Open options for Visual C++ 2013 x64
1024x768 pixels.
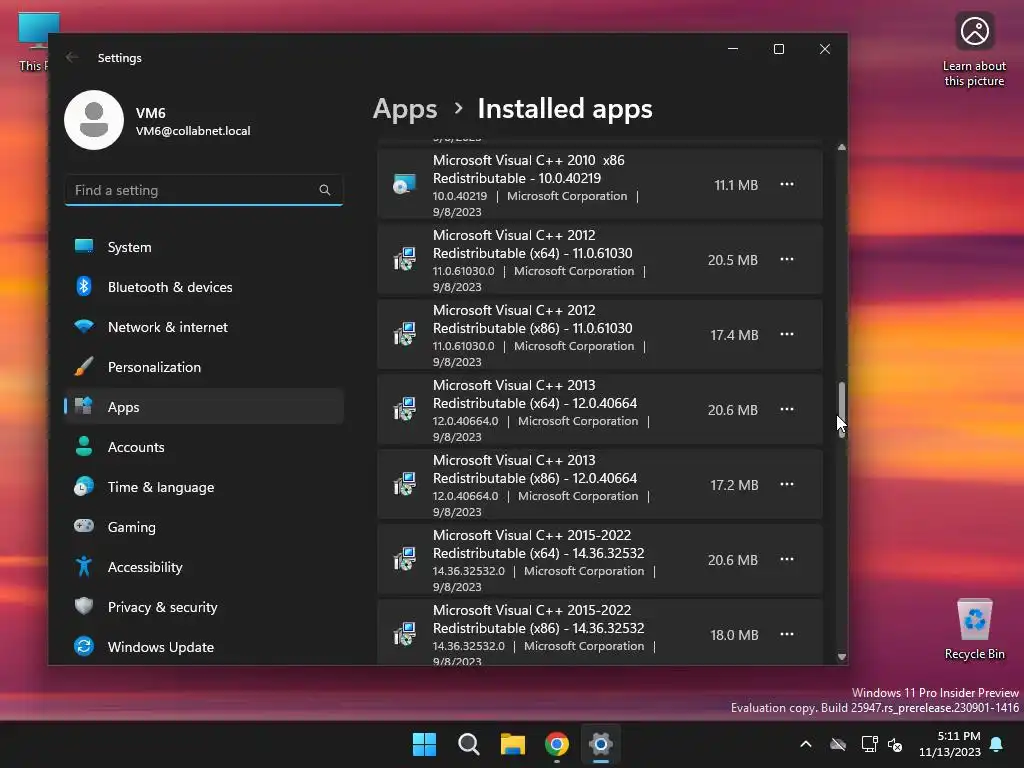pos(787,409)
